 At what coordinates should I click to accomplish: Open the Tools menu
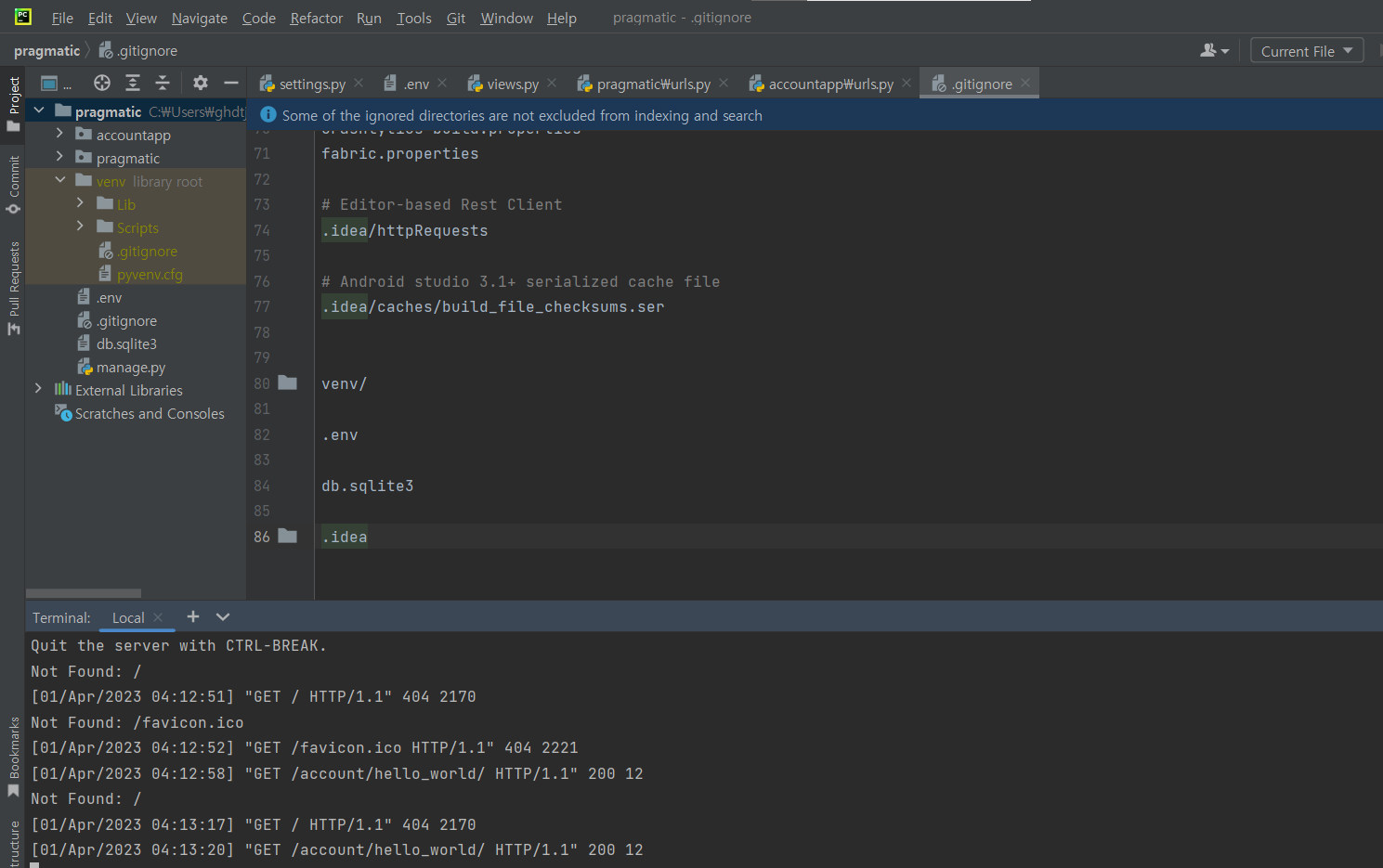pyautogui.click(x=414, y=18)
